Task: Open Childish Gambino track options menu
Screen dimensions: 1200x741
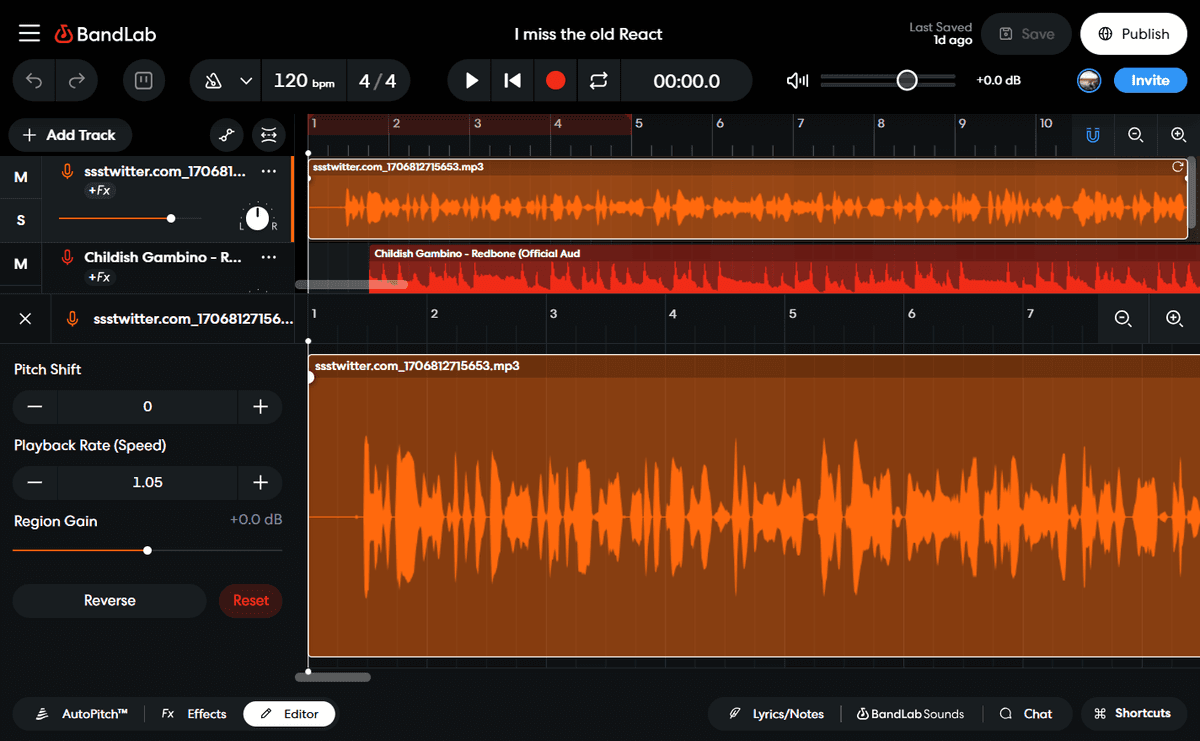Action: (x=268, y=258)
